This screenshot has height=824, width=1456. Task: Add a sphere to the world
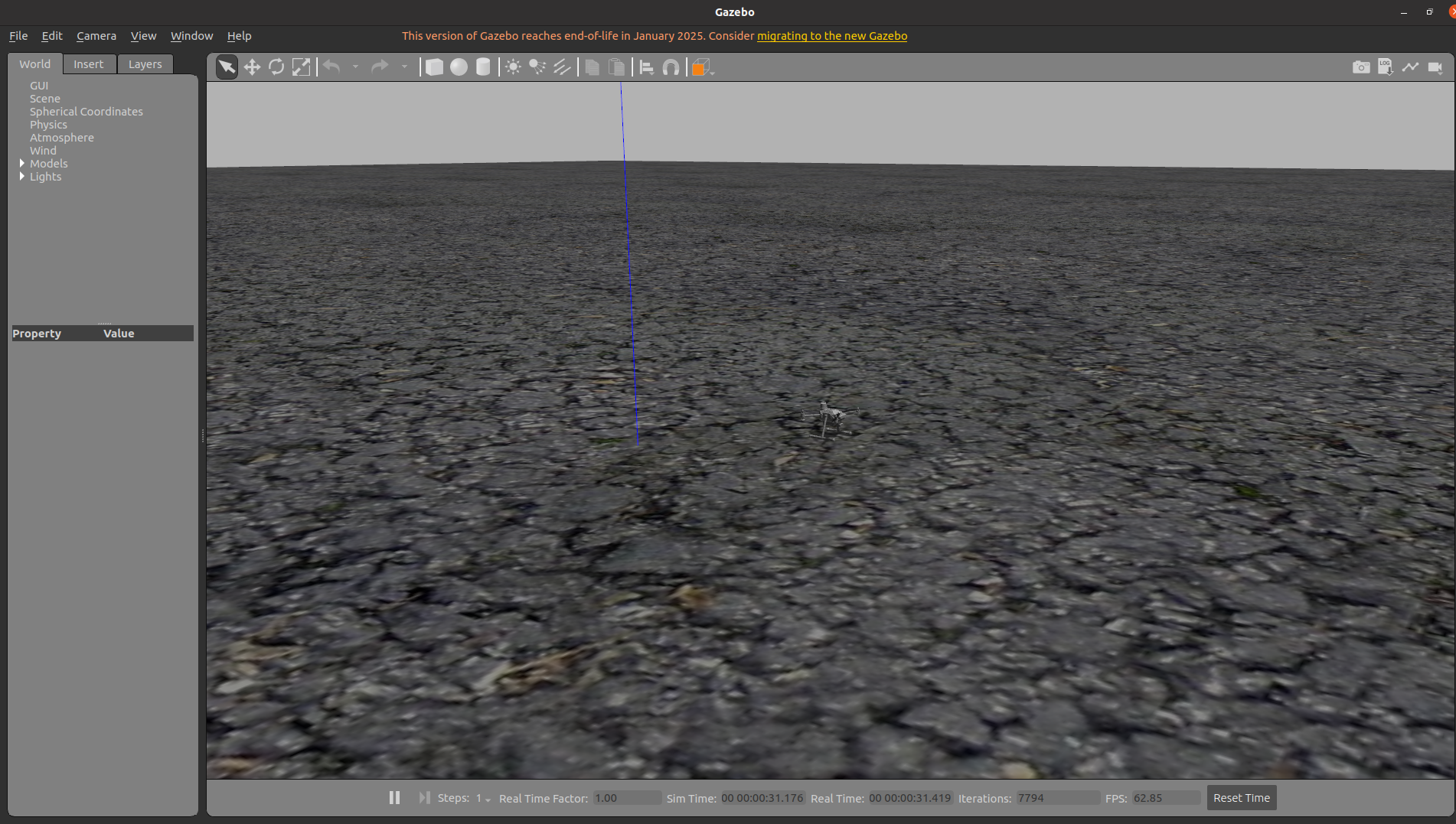459,67
